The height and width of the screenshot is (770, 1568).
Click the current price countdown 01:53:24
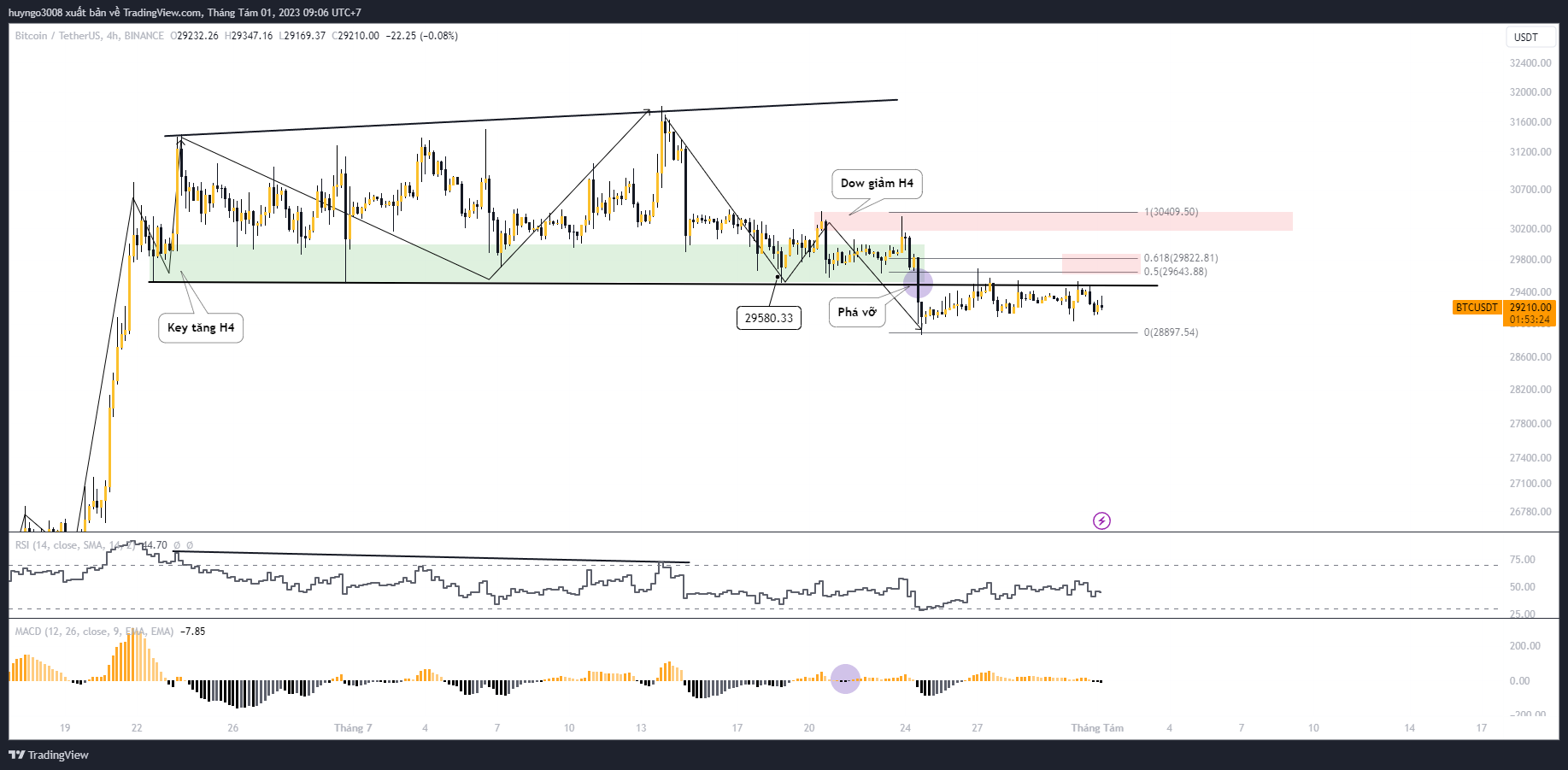point(1530,320)
